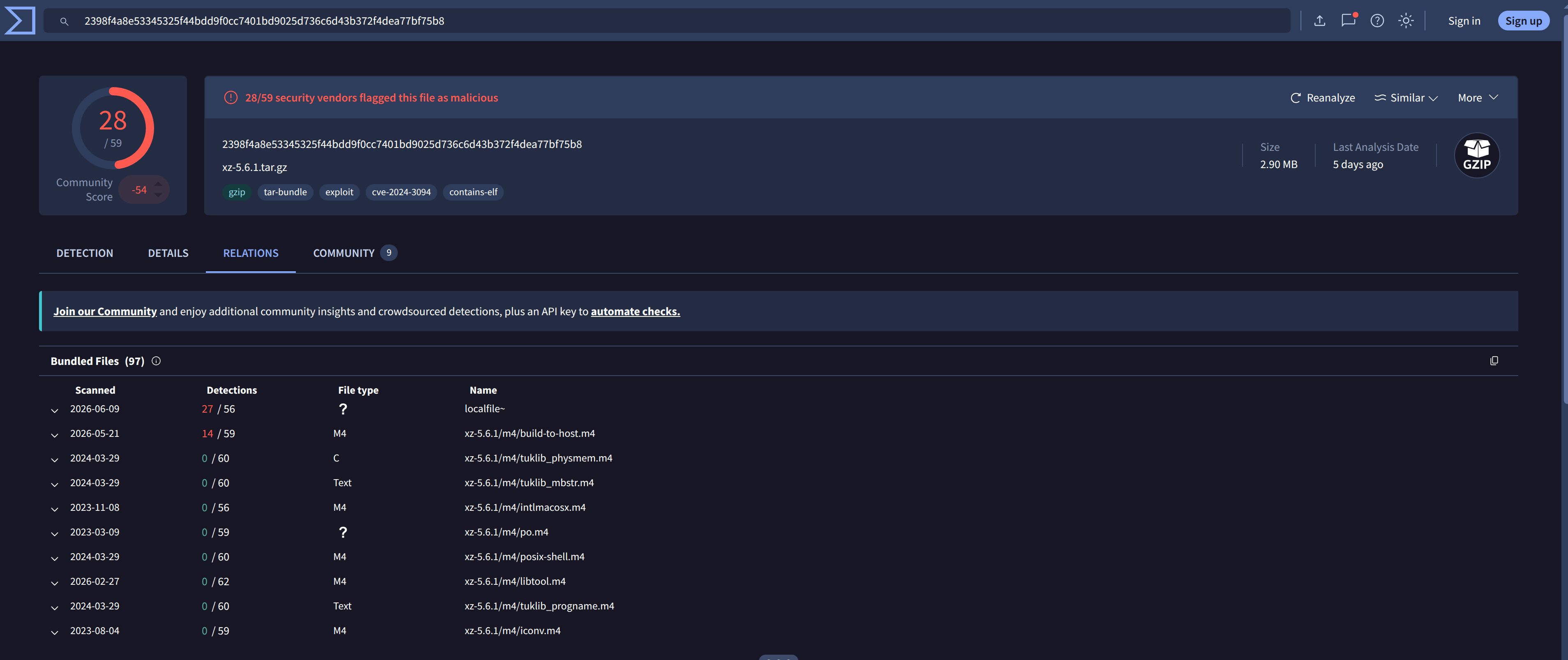
Task: Follow the automate checks link
Action: [x=635, y=311]
